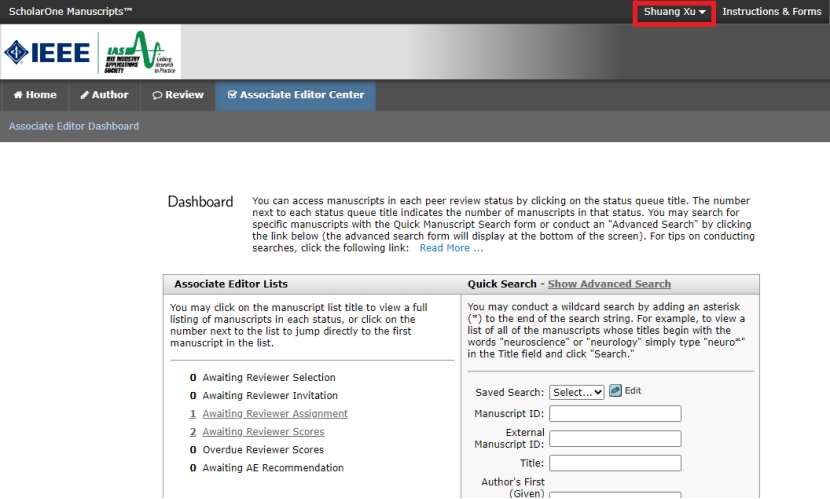This screenshot has width=830, height=499.
Task: Click the IAS Industry Applications Society logo
Action: [143, 52]
